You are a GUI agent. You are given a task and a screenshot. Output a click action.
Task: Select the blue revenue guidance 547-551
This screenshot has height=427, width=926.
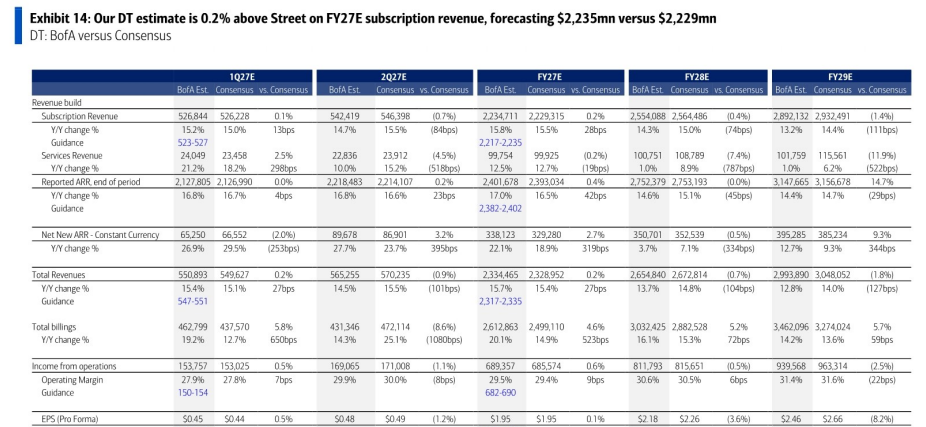[x=191, y=301]
